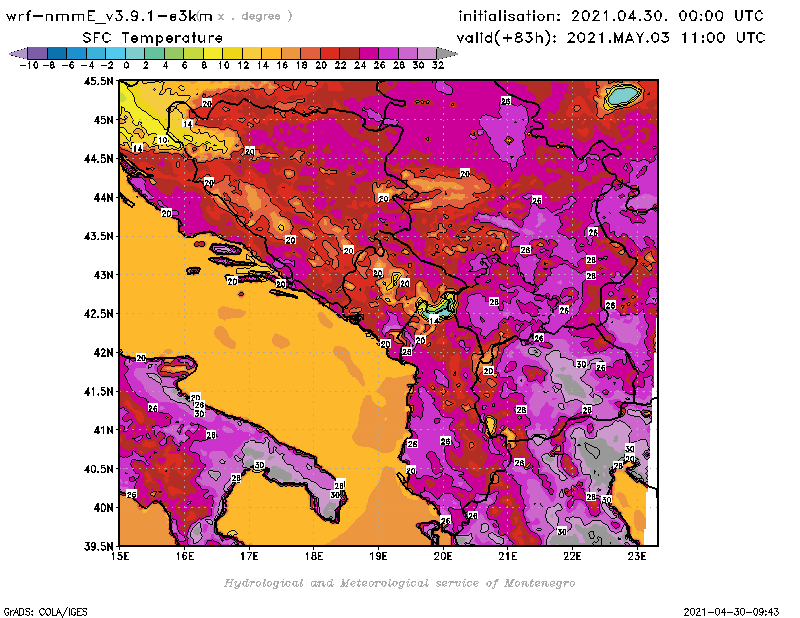The height and width of the screenshot is (618, 800).
Task: Click the legend swatch between 26 and 28
Action: [388, 53]
